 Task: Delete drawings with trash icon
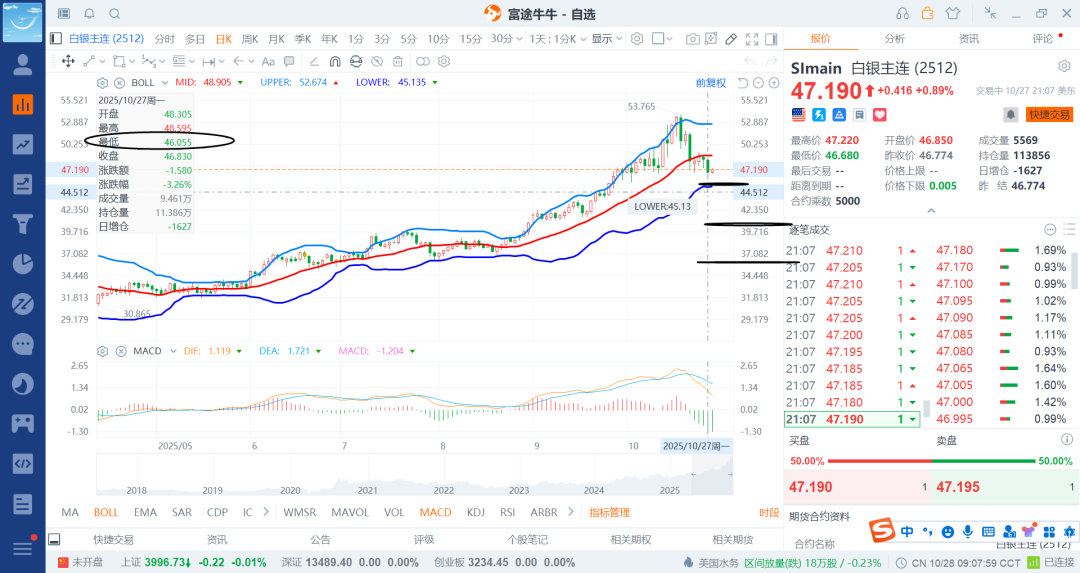397,61
